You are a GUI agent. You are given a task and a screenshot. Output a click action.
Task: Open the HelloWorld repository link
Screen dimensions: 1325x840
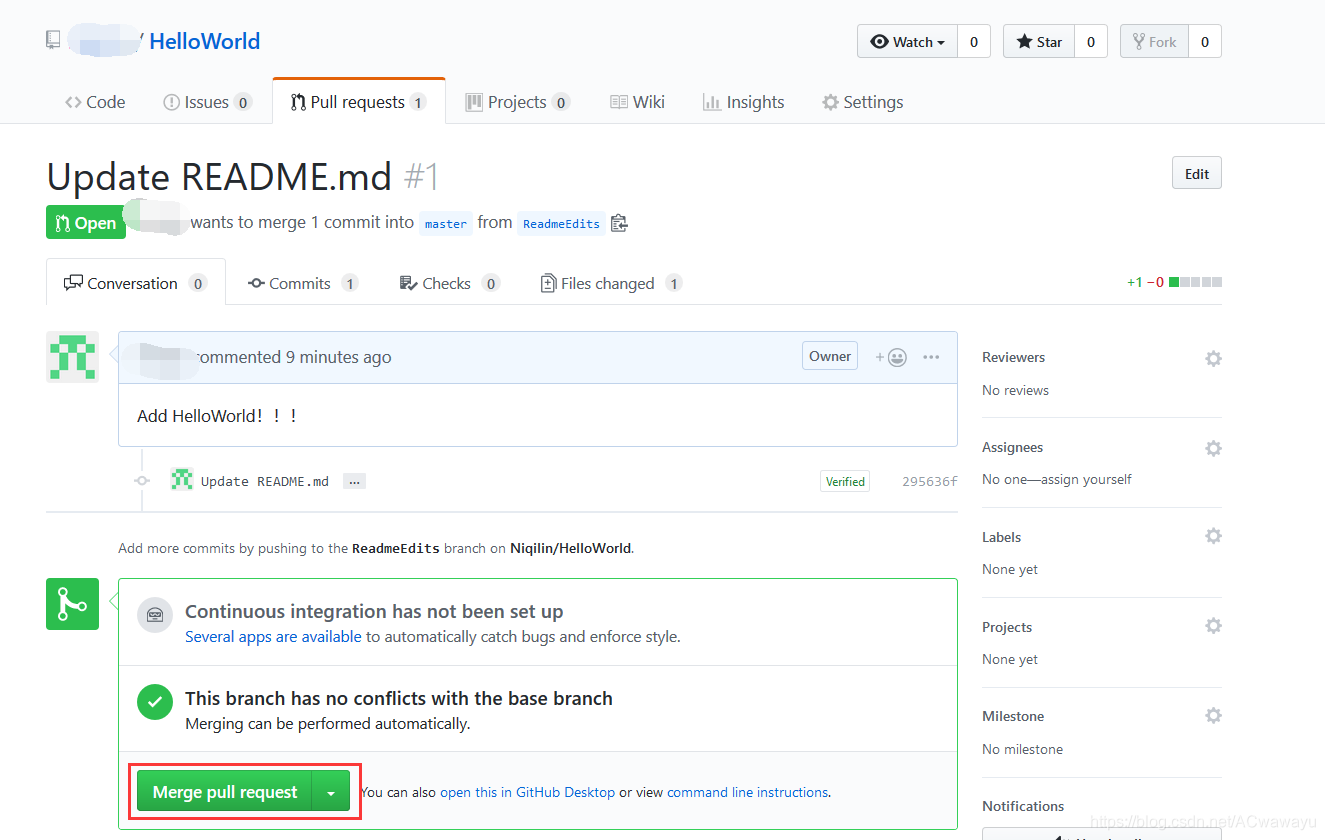tap(204, 41)
